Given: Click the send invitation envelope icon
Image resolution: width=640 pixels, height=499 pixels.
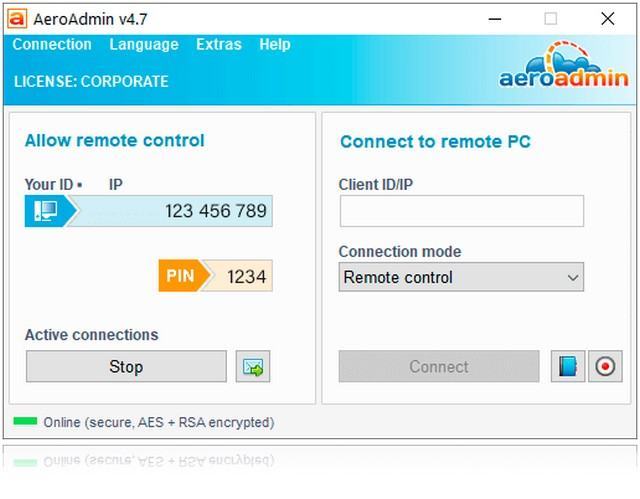Looking at the screenshot, I should pyautogui.click(x=253, y=366).
